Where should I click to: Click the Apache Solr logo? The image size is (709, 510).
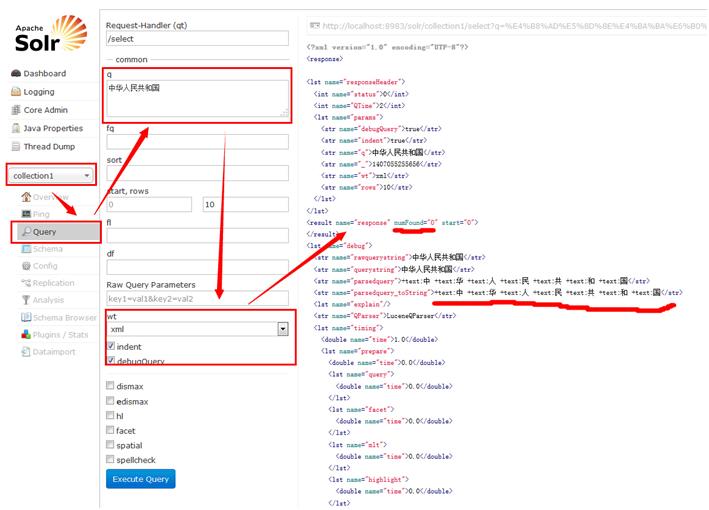51,34
